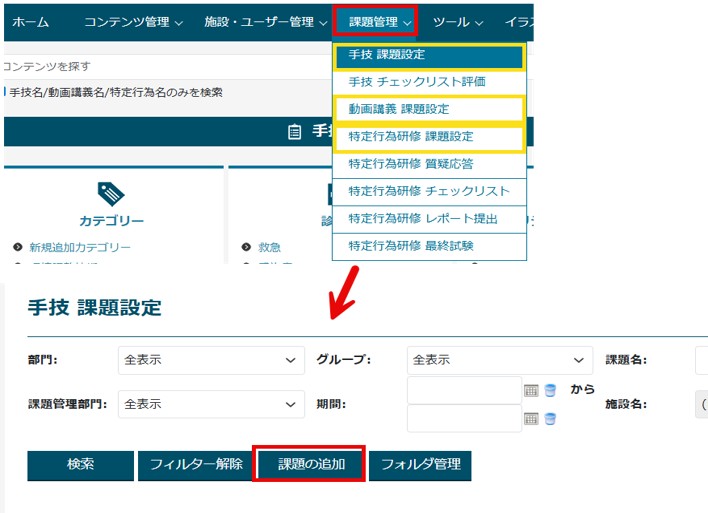Click the フィルター解除 button

pos(195,465)
